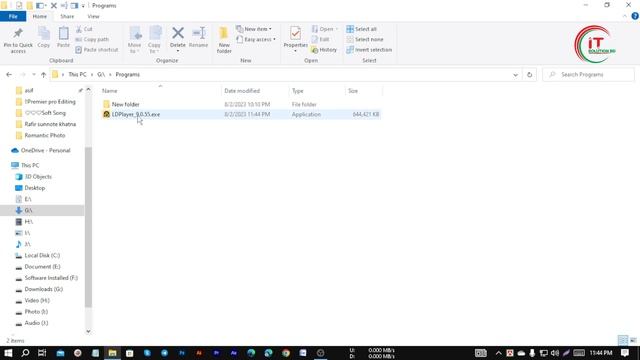Open Software Installed (F:) drive
The image size is (640, 360).
pos(51,278)
